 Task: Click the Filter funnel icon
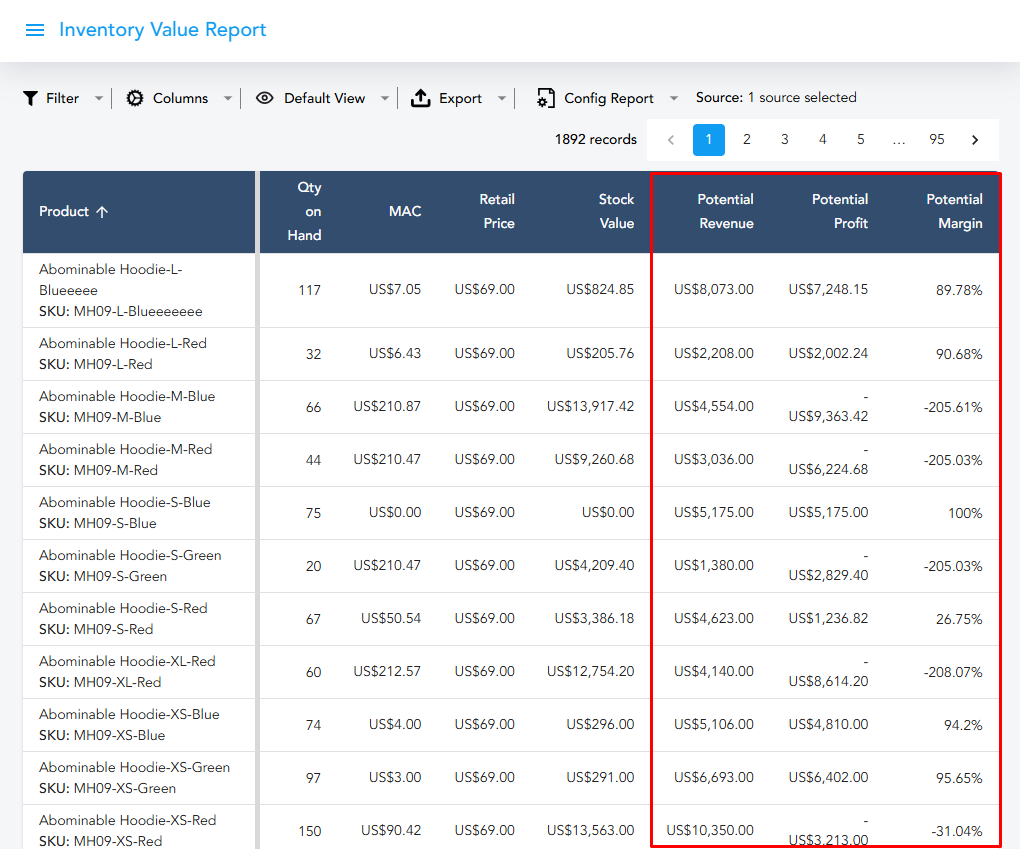point(31,98)
